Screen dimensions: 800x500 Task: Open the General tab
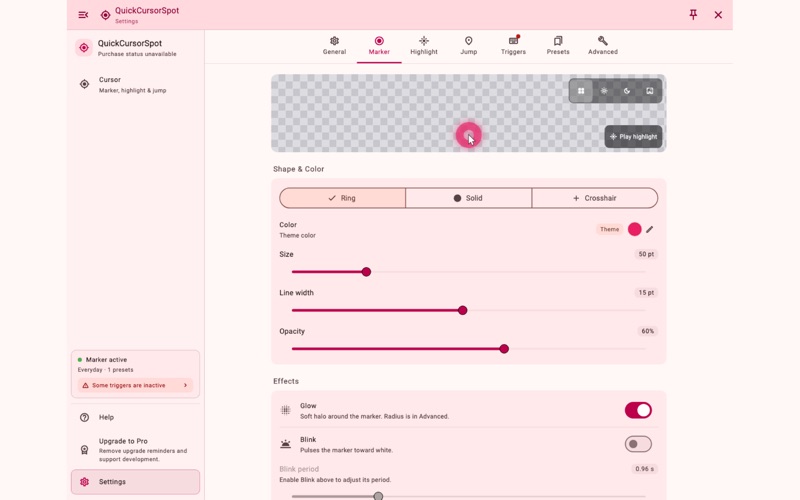click(334, 45)
